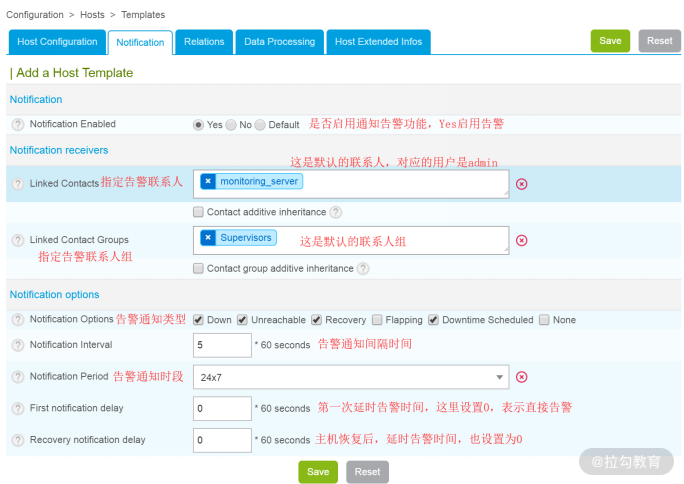Open help icon for Recovery notification delay
Image resolution: width=684 pixels, height=484 pixels.
[x=18, y=440]
